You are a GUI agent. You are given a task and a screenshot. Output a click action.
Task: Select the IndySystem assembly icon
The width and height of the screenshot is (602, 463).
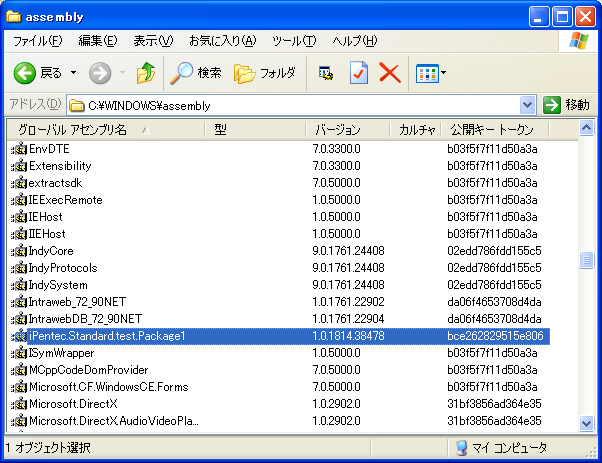coord(19,285)
